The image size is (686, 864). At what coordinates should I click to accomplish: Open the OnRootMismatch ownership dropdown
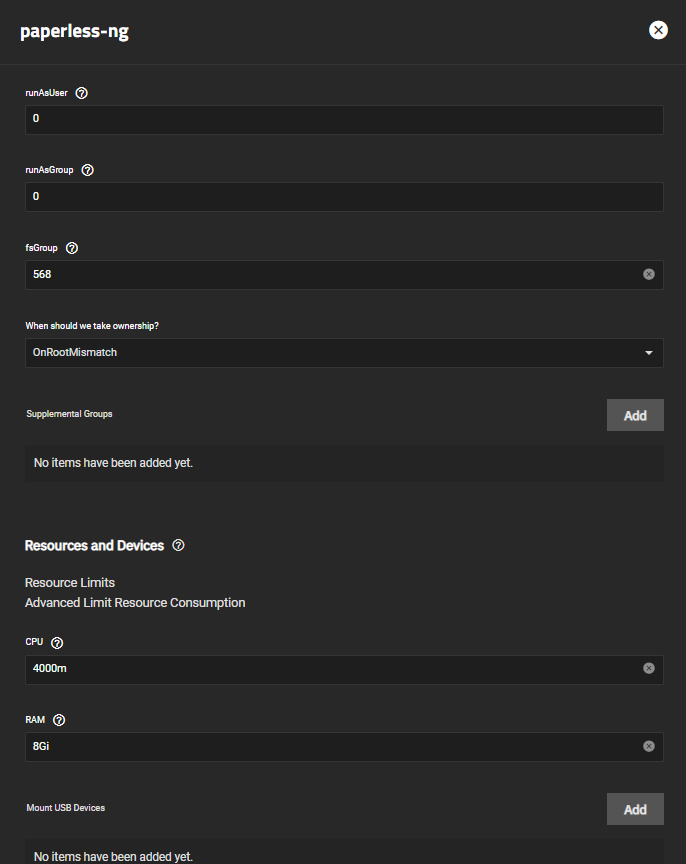coord(344,353)
